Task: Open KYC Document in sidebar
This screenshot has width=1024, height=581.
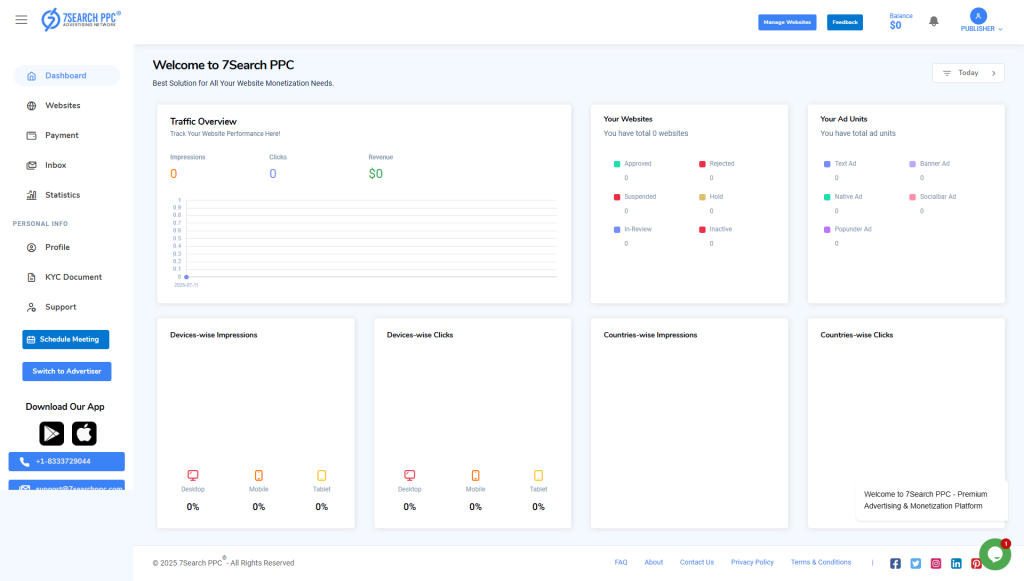Action: coord(73,277)
